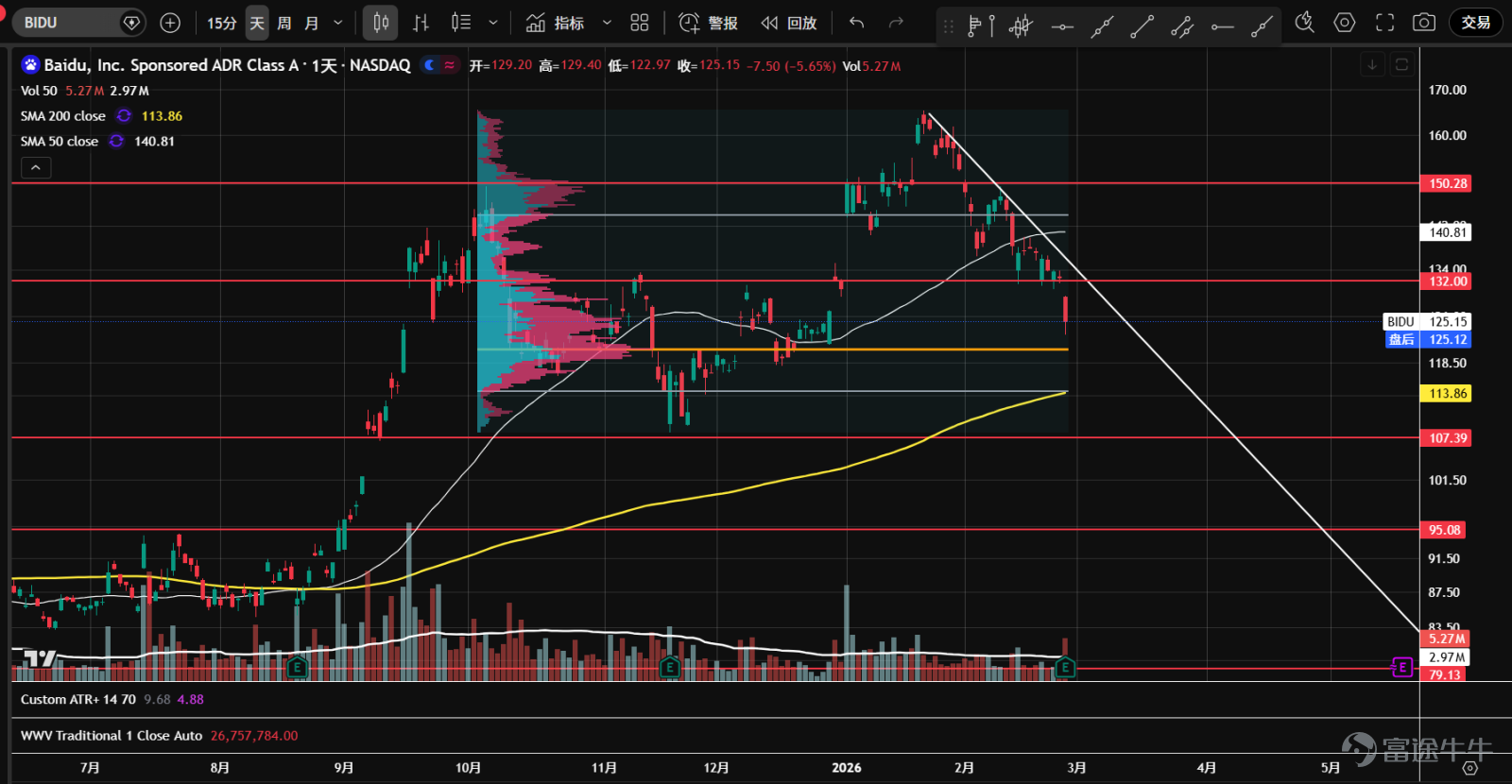Screen dimensions: 1512x784
Task: Click the earnings E marker near 8月
Action: (297, 668)
